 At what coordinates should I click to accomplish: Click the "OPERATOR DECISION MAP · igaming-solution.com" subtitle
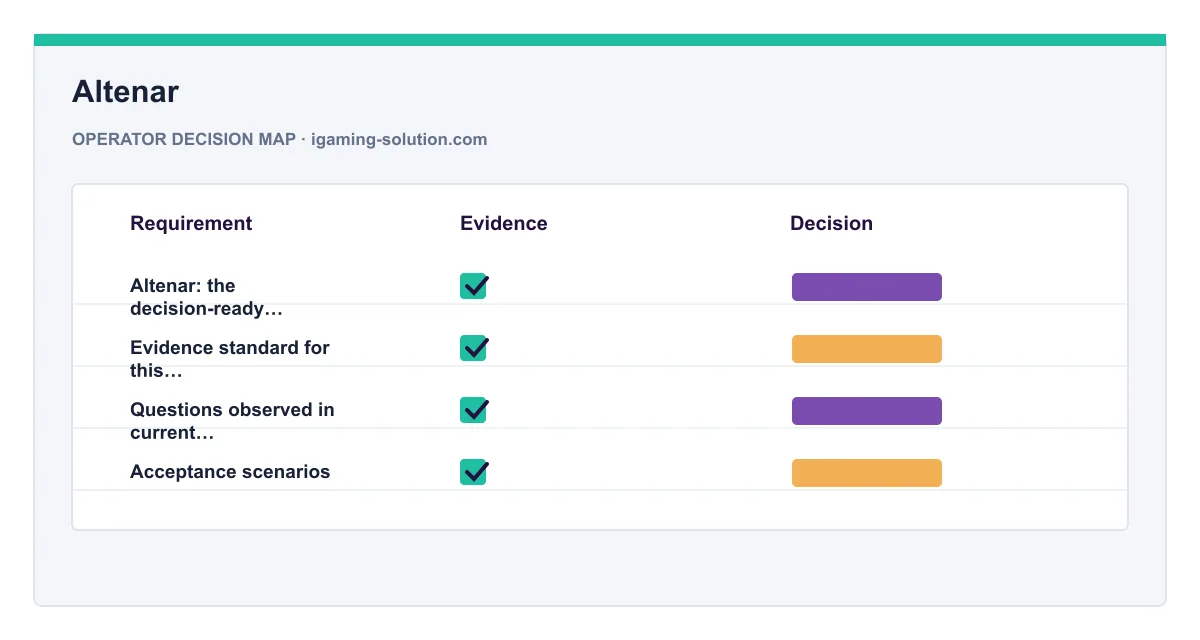point(280,139)
